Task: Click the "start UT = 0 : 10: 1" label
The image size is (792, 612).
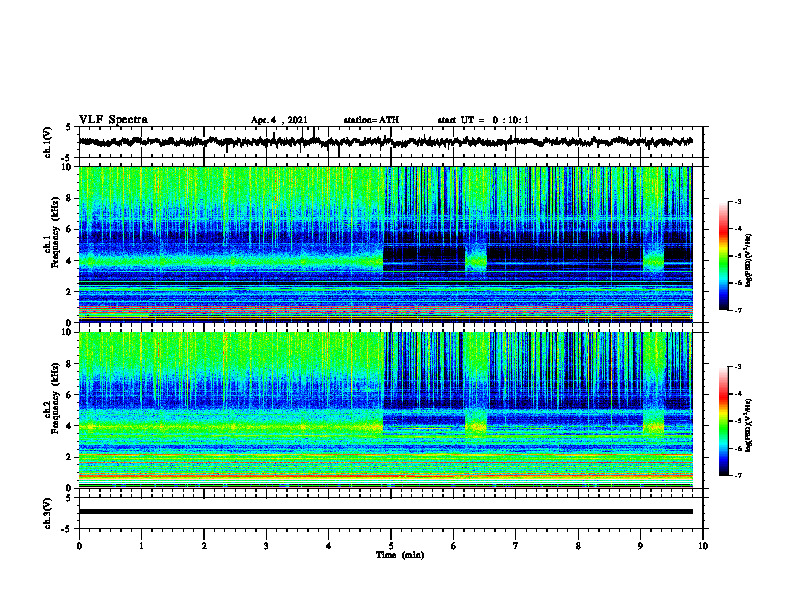Action: coord(483,120)
